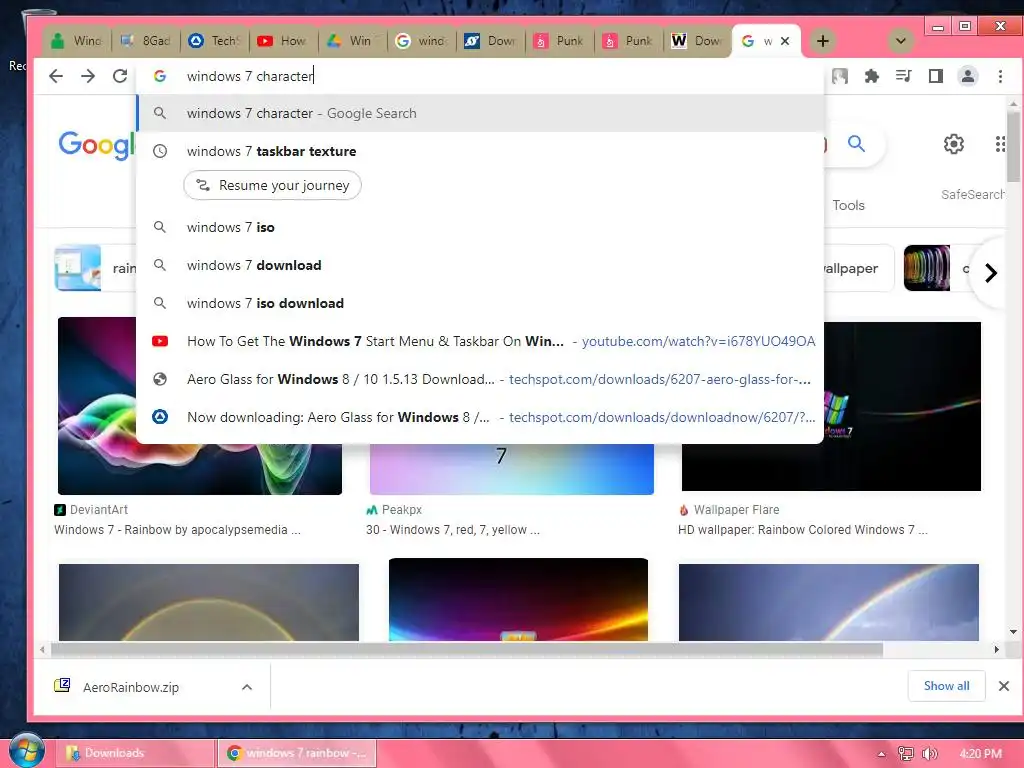Expand AeroRainbow.zip download options chevron
This screenshot has height=768, width=1024.
247,686
